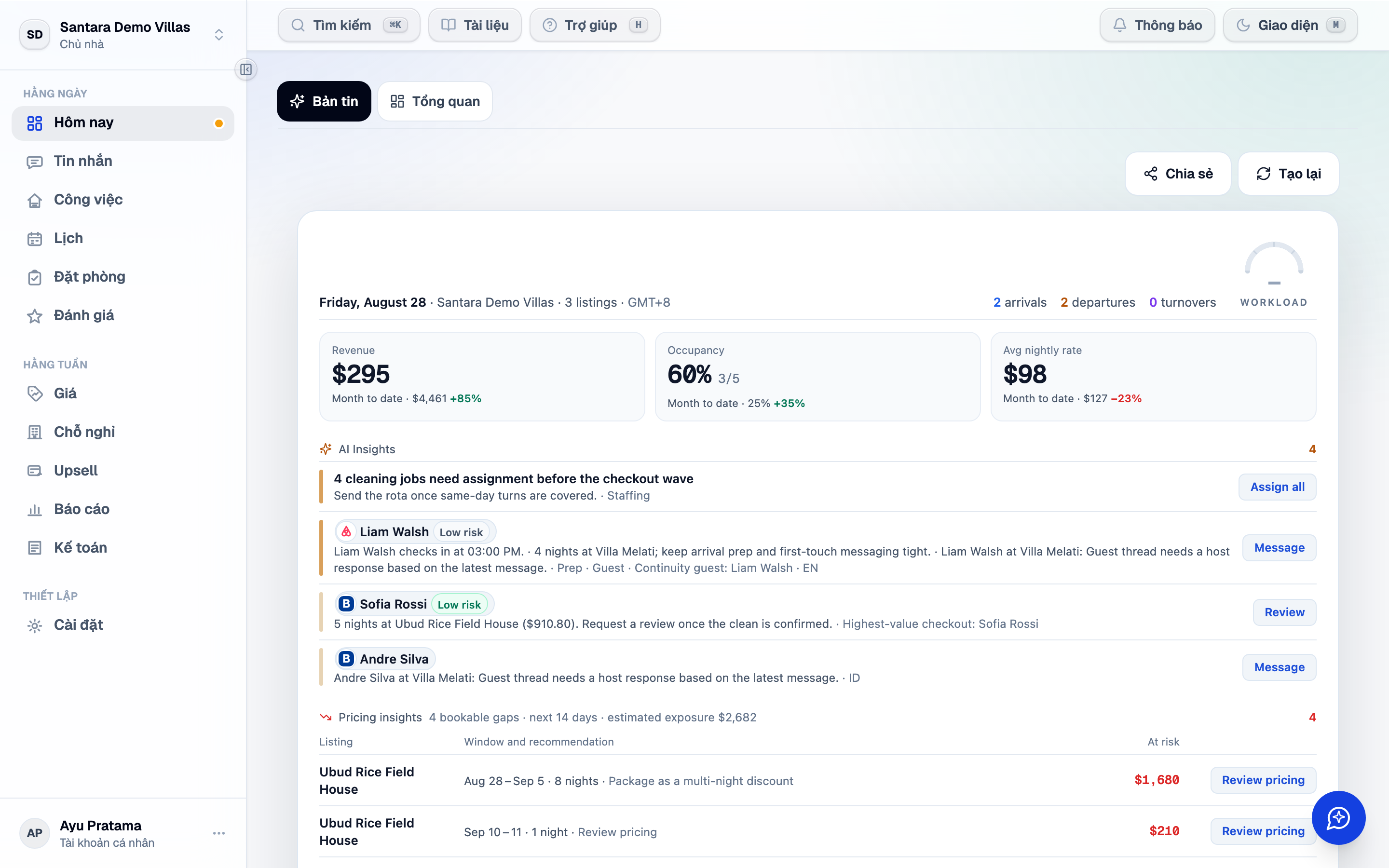Open Tài liệu documentation
The height and width of the screenshot is (868, 1389).
coord(475,25)
